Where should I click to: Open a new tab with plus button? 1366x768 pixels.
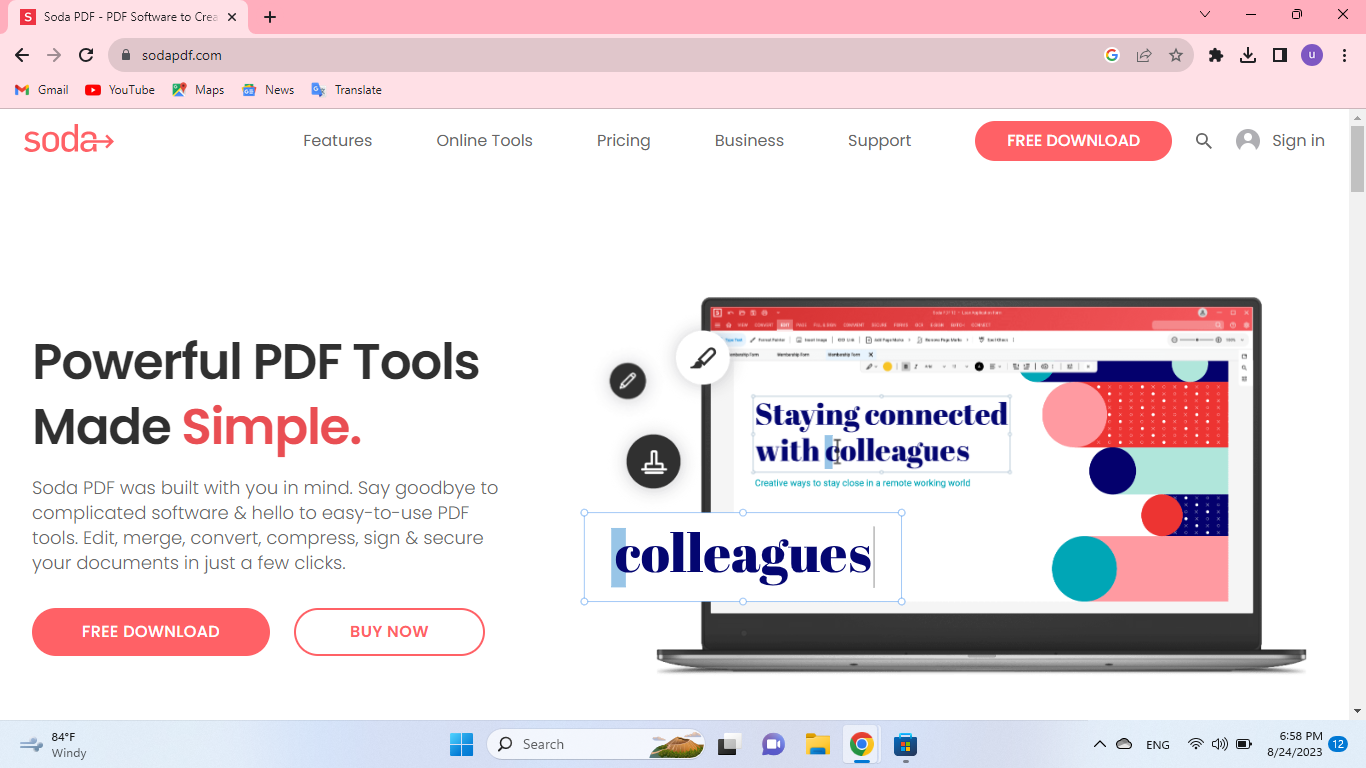click(x=270, y=17)
